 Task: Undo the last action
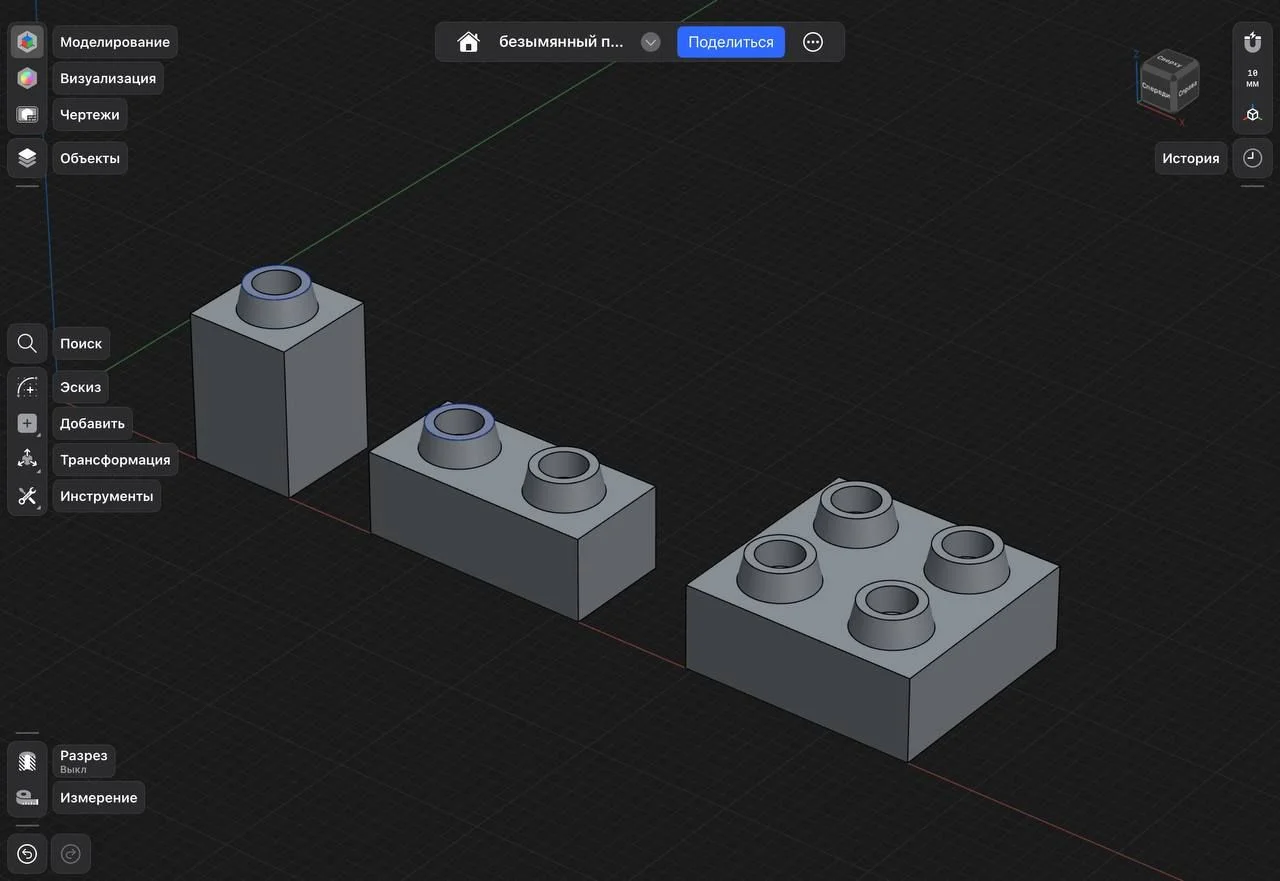point(27,854)
